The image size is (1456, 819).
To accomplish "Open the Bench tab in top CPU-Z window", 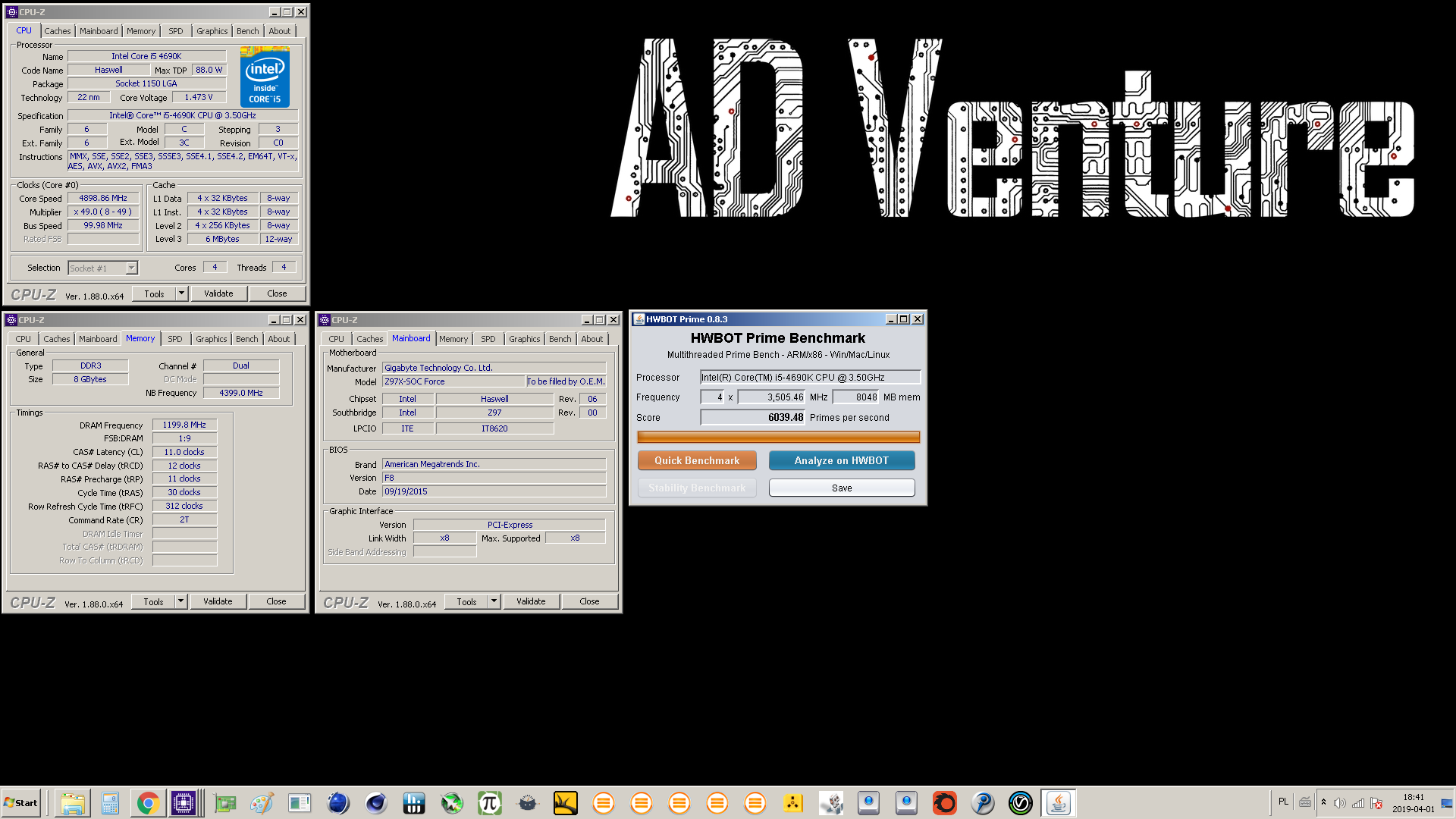I will click(247, 31).
